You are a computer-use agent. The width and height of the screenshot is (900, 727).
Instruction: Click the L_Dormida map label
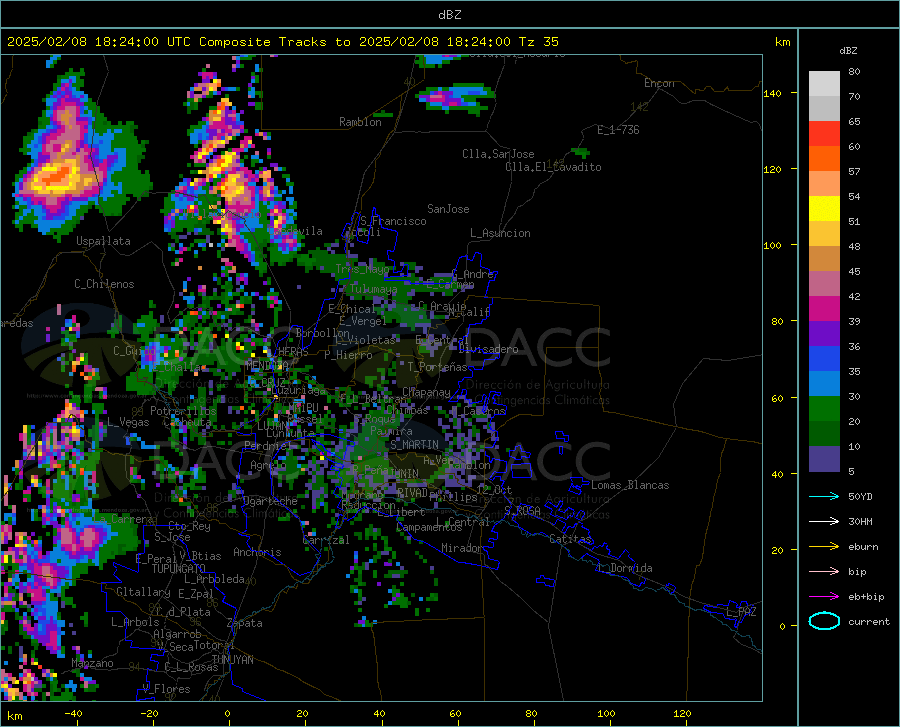[624, 568]
